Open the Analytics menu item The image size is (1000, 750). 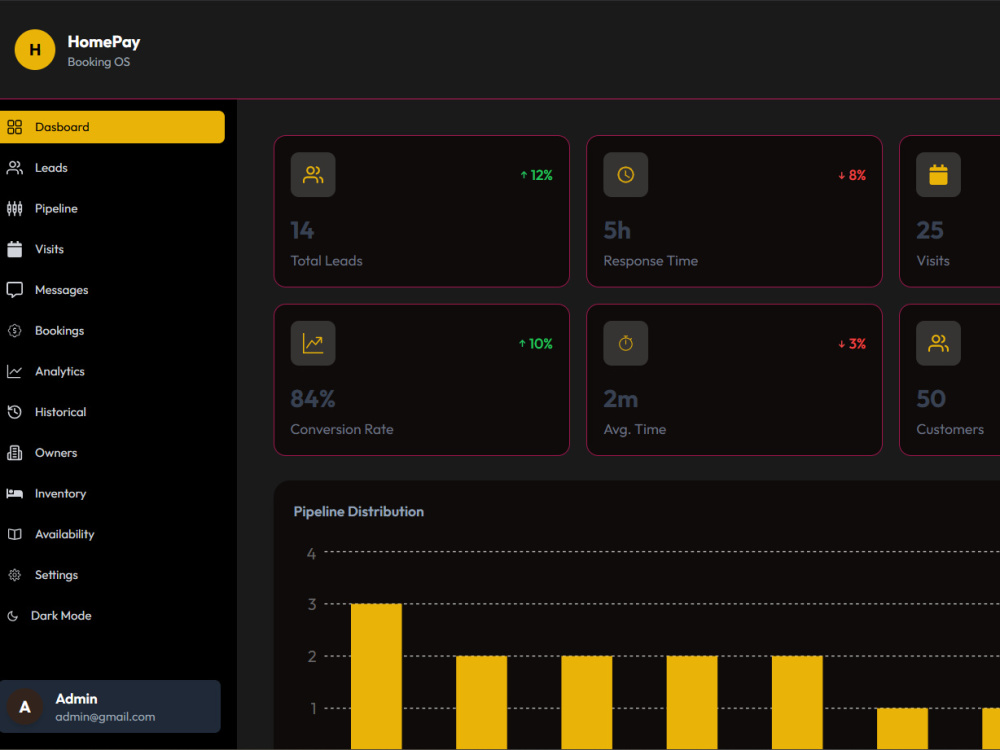(x=112, y=371)
